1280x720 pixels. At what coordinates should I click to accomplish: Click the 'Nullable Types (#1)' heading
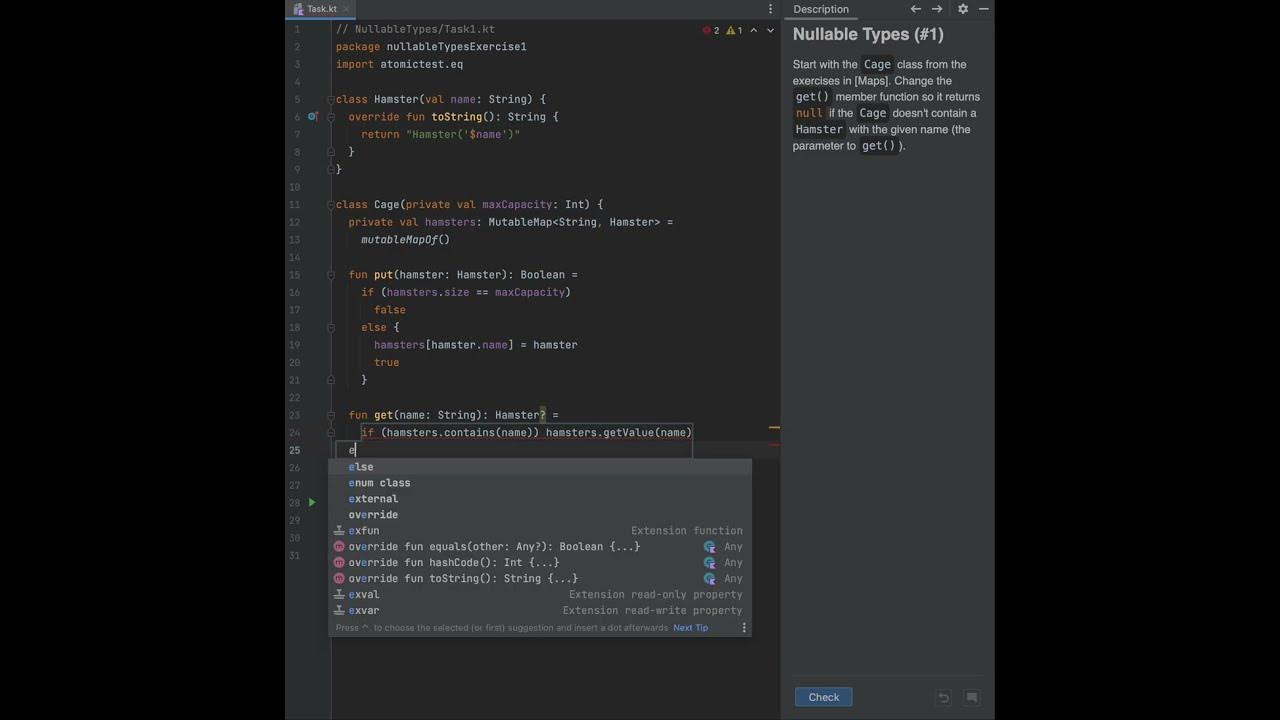tap(868, 34)
